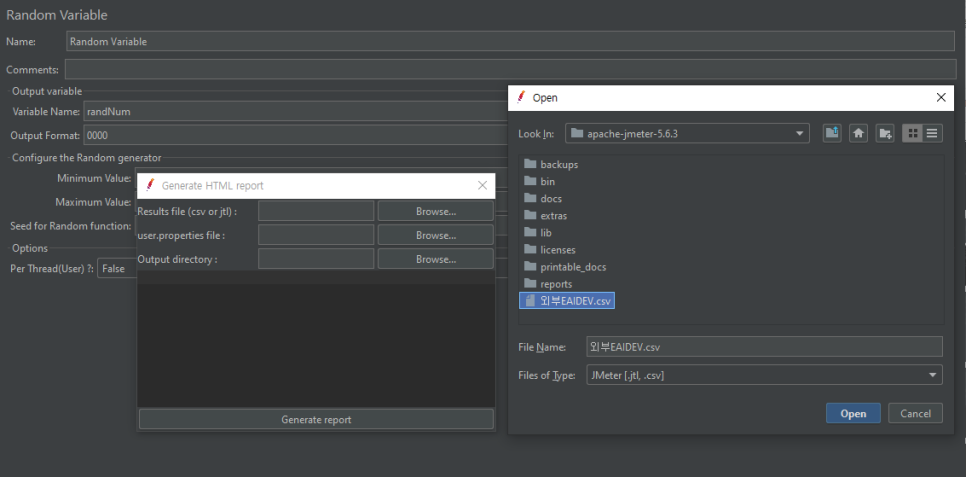
Task: Select the reports folder
Action: pos(548,284)
